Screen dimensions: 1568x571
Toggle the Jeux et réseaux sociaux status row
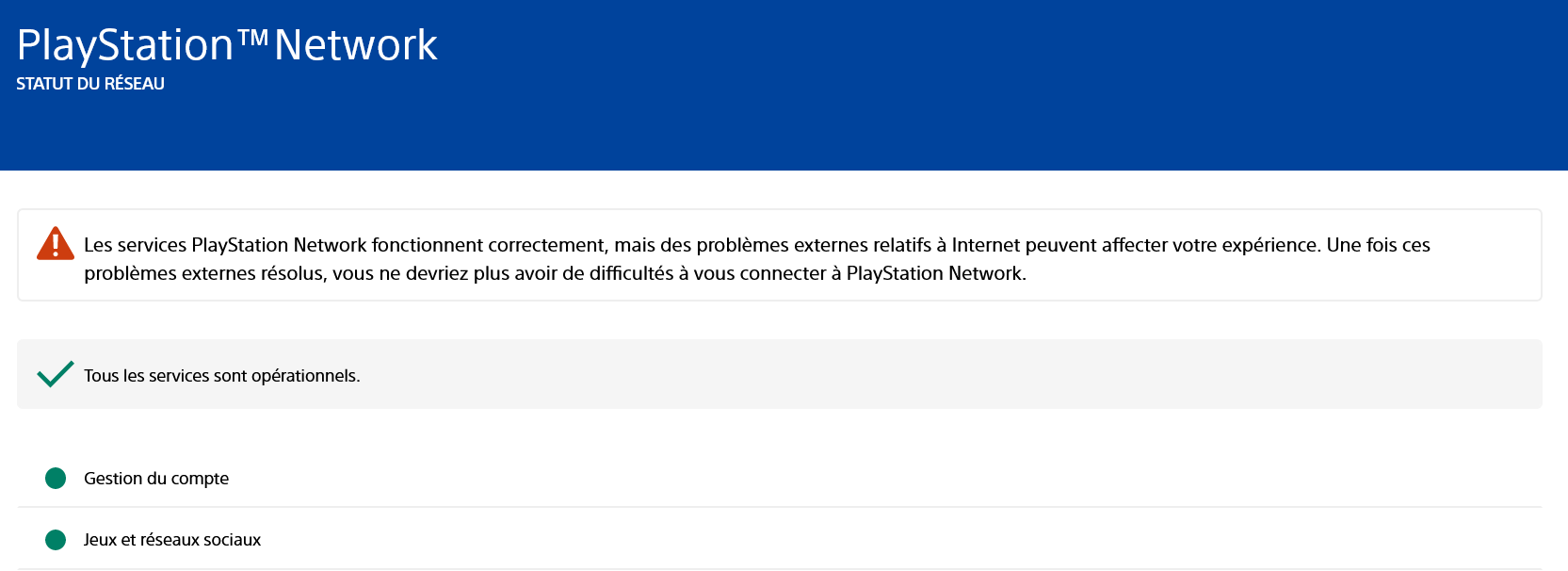[377, 539]
